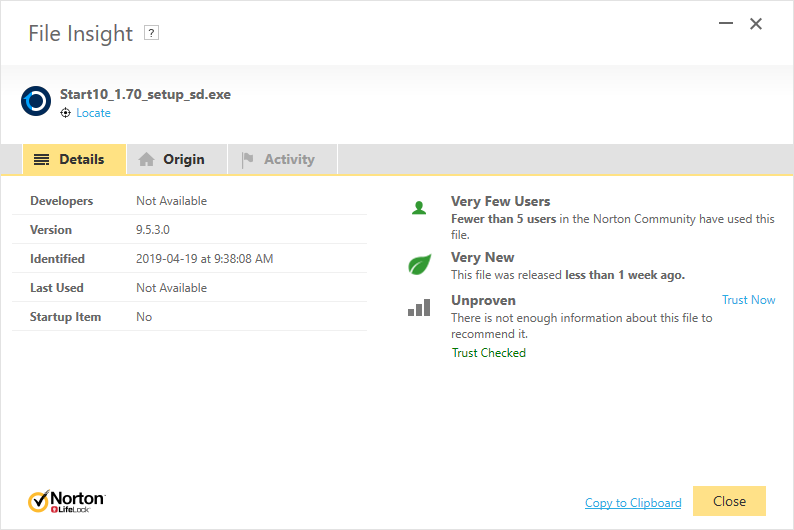Click the Trust Checked status text
Viewport: 794px width, 530px height.
[489, 353]
